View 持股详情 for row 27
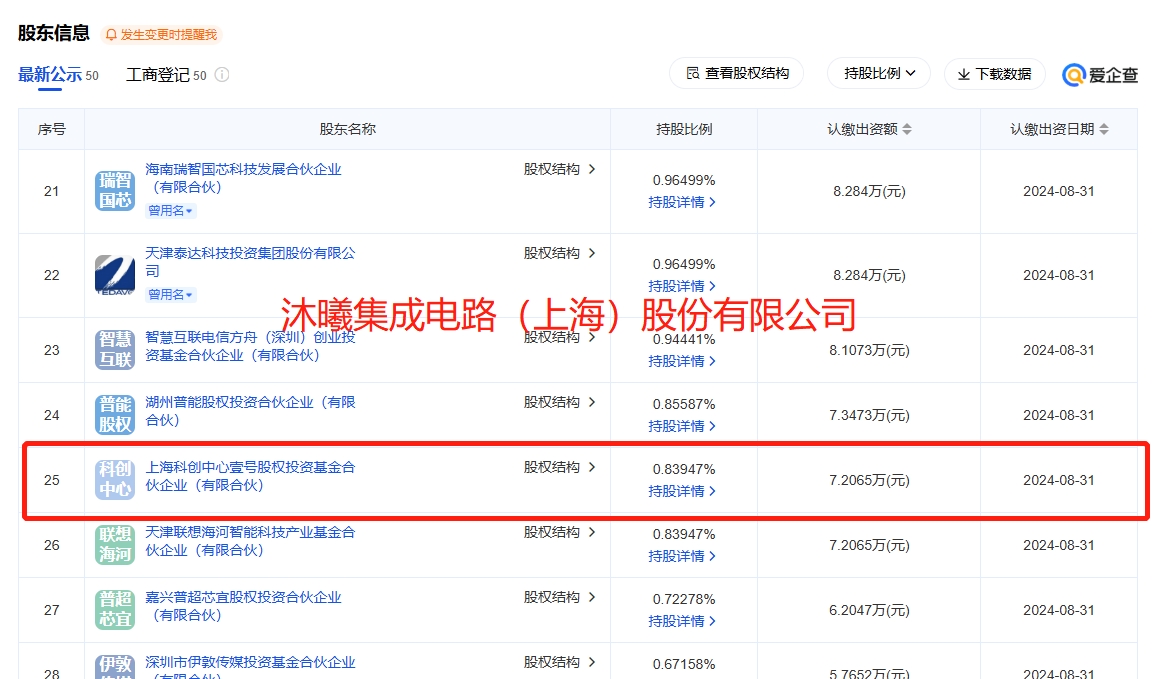 (682, 621)
